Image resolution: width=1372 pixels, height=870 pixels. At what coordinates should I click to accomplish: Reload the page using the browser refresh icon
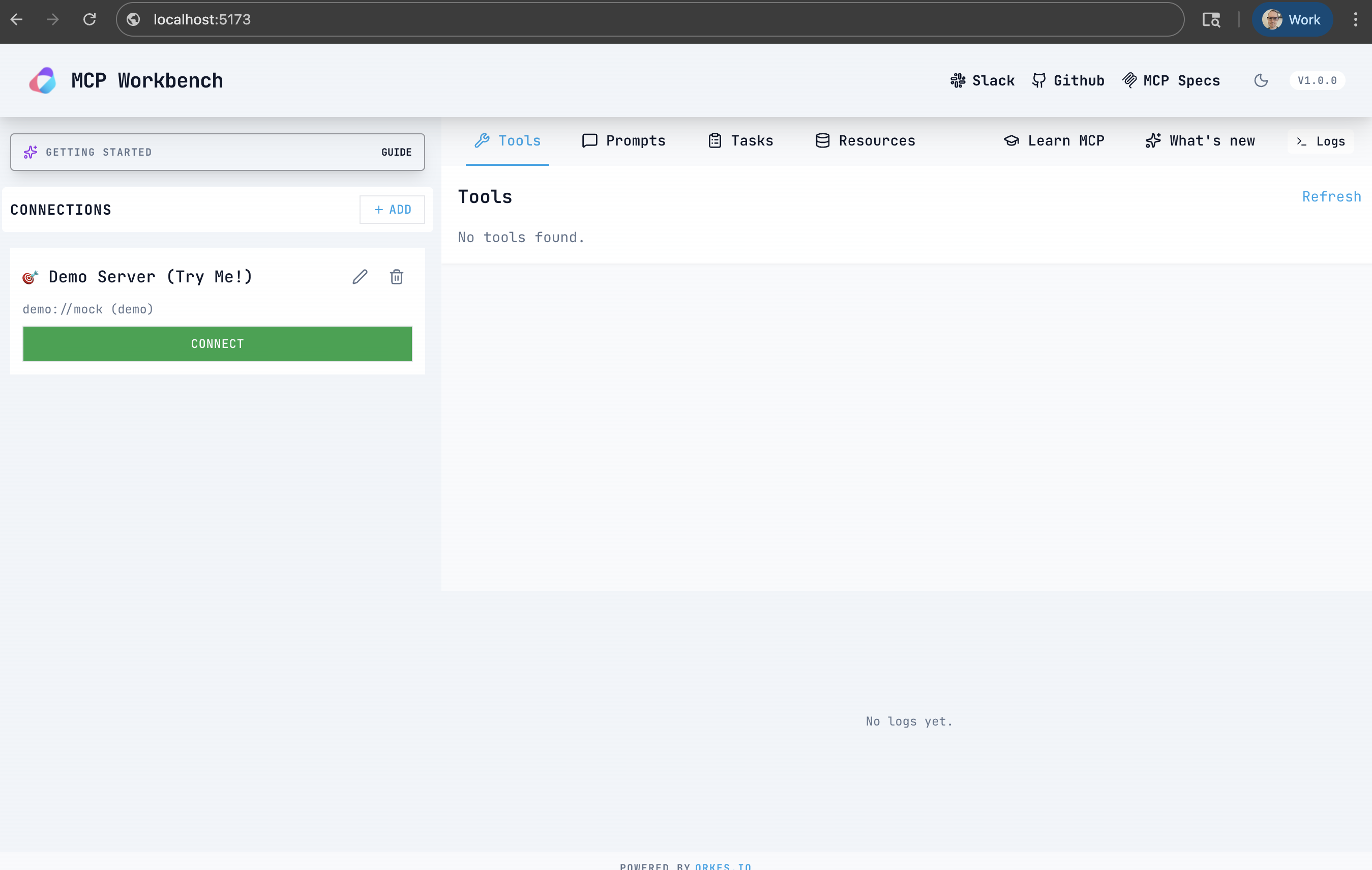(x=90, y=19)
